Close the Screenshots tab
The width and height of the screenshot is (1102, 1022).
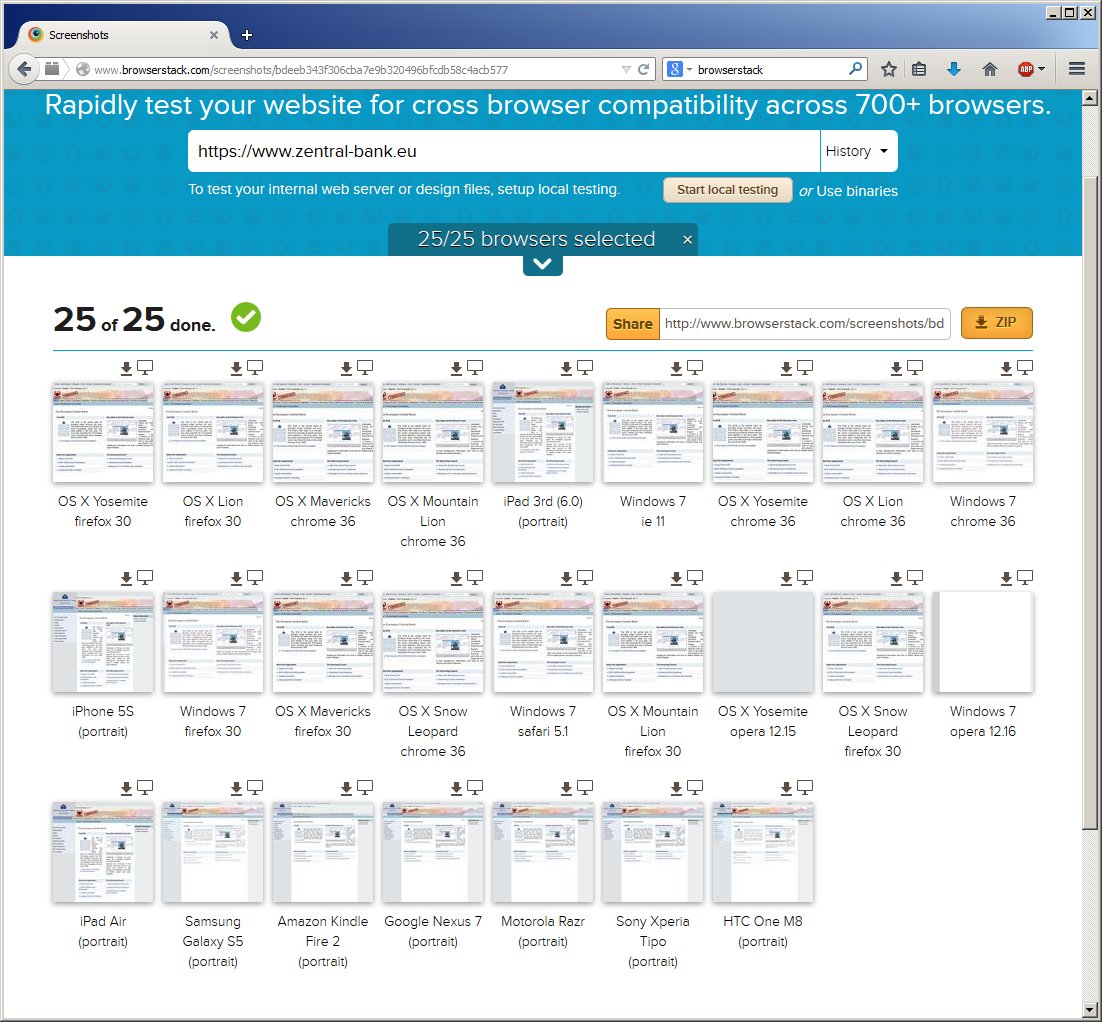[x=214, y=34]
